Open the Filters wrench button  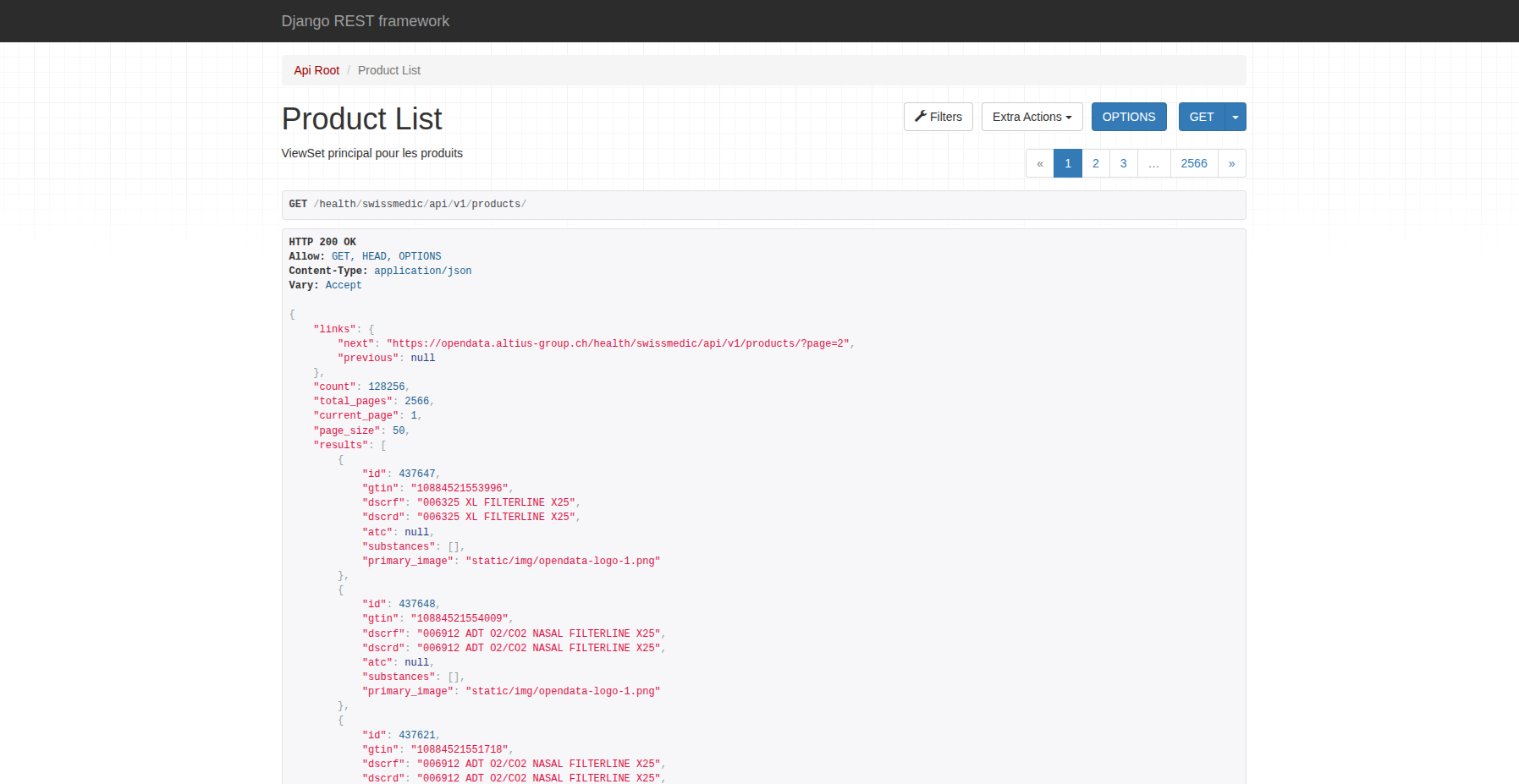pyautogui.click(x=938, y=117)
